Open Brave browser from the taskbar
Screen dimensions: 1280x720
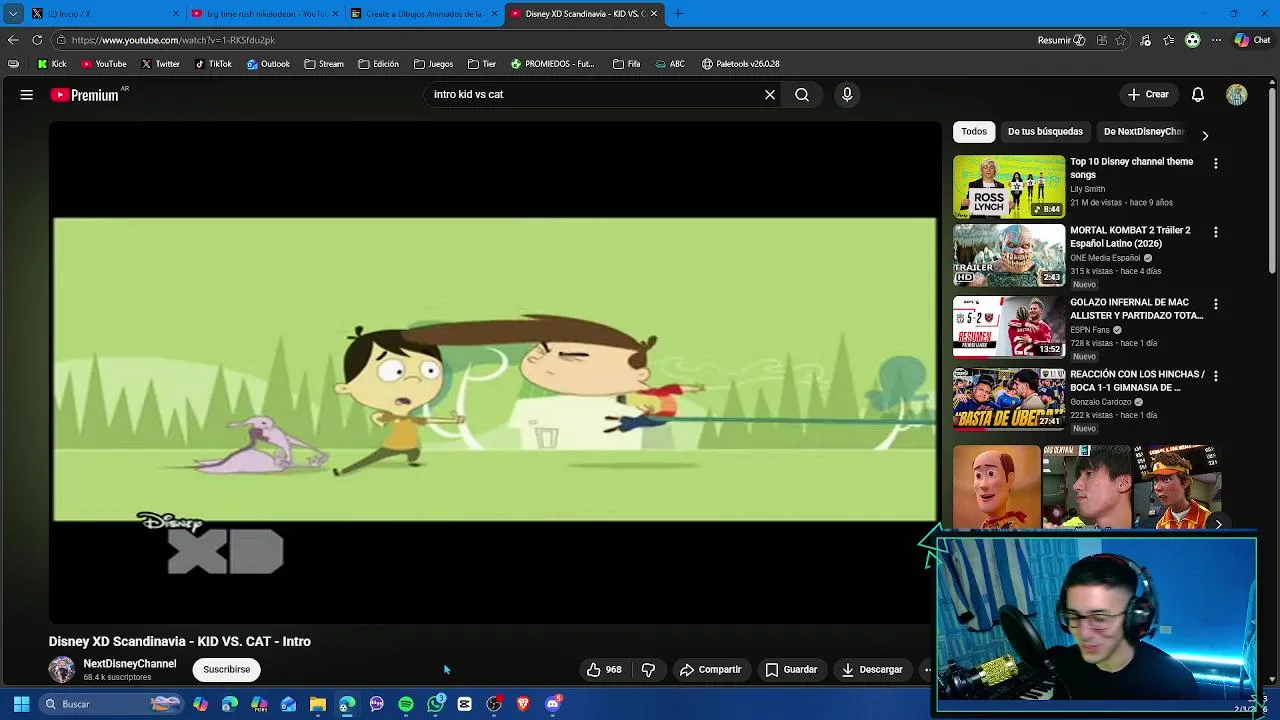click(x=523, y=704)
